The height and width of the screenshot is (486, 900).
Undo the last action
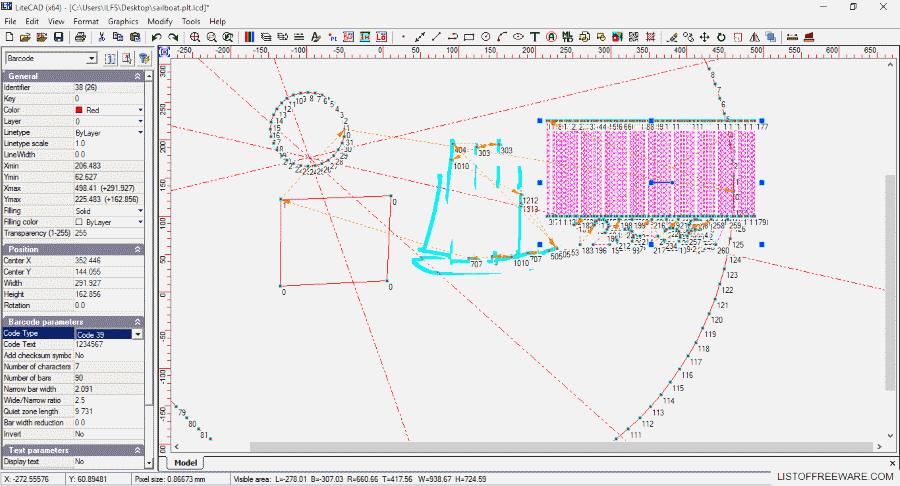click(x=156, y=37)
